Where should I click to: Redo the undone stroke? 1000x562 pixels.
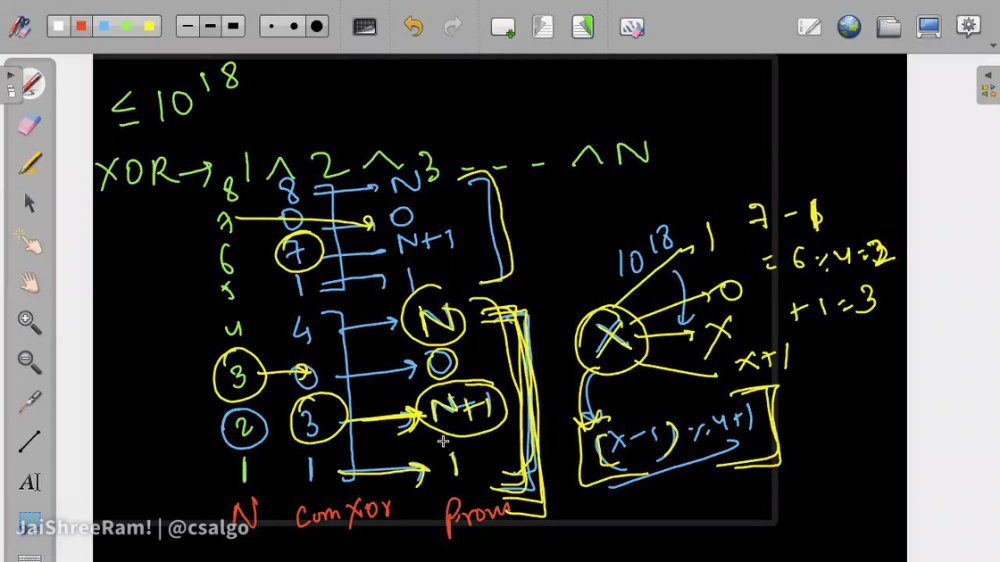point(453,27)
